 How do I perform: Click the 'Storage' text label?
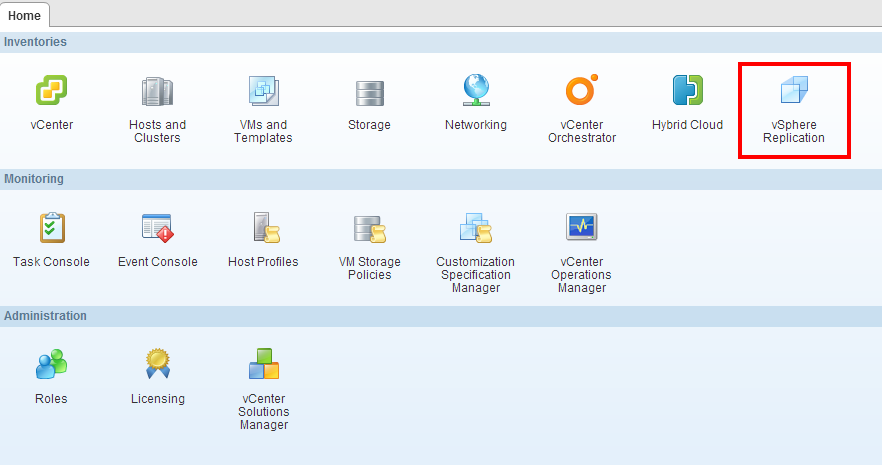coord(369,125)
